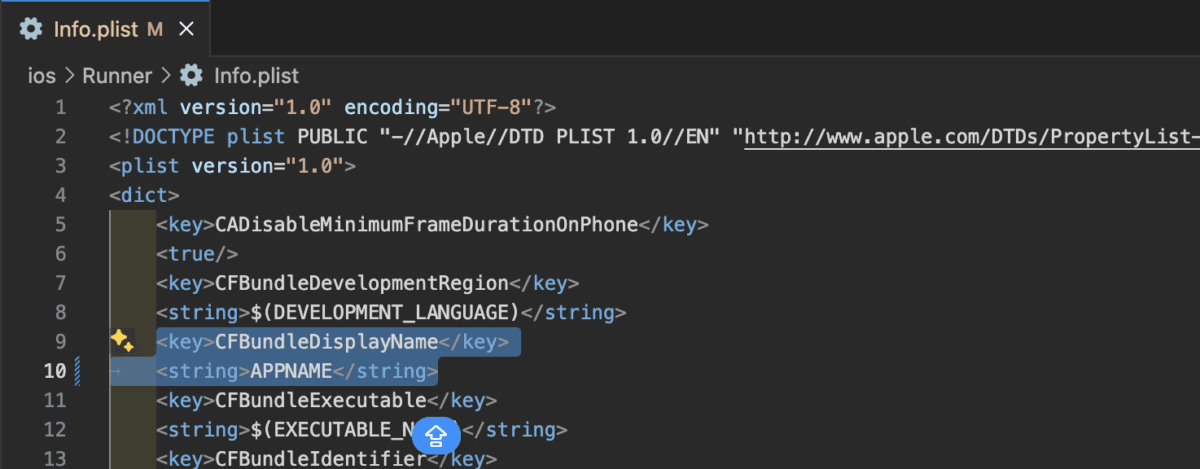Image resolution: width=1200 pixels, height=469 pixels.
Task: Select the Info.plist tab
Action: click(x=93, y=29)
